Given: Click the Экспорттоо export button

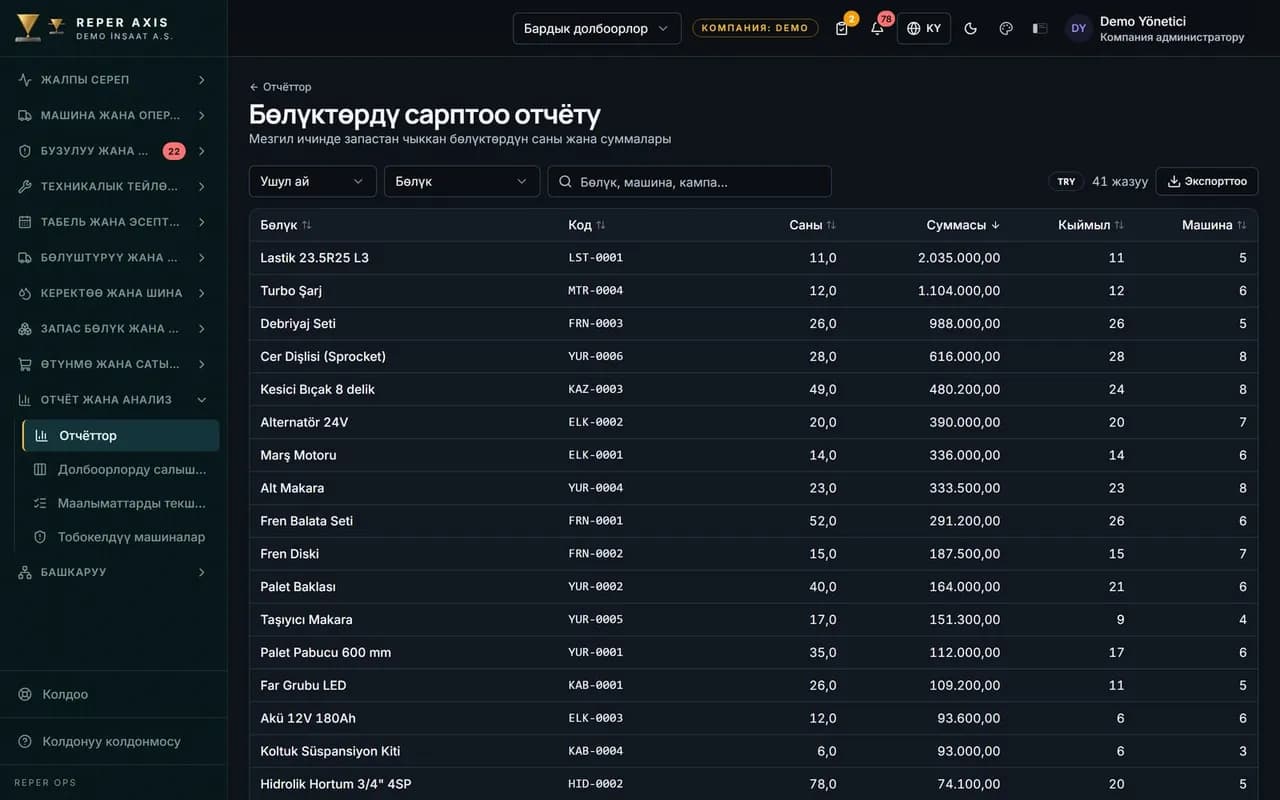Looking at the screenshot, I should coord(1207,181).
